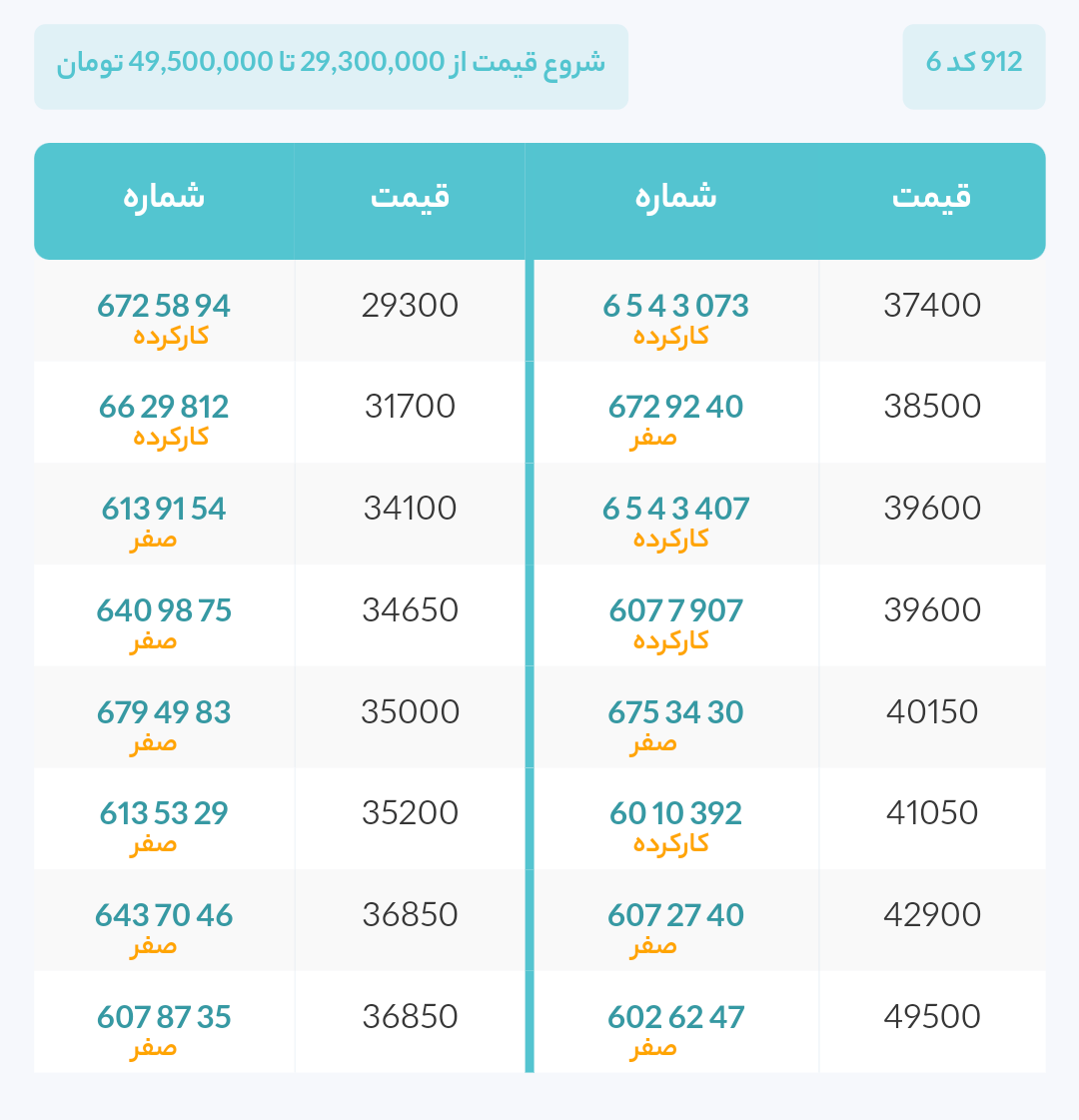Click phone number 672 58 94
The width and height of the screenshot is (1079, 1120).
pyautogui.click(x=164, y=307)
